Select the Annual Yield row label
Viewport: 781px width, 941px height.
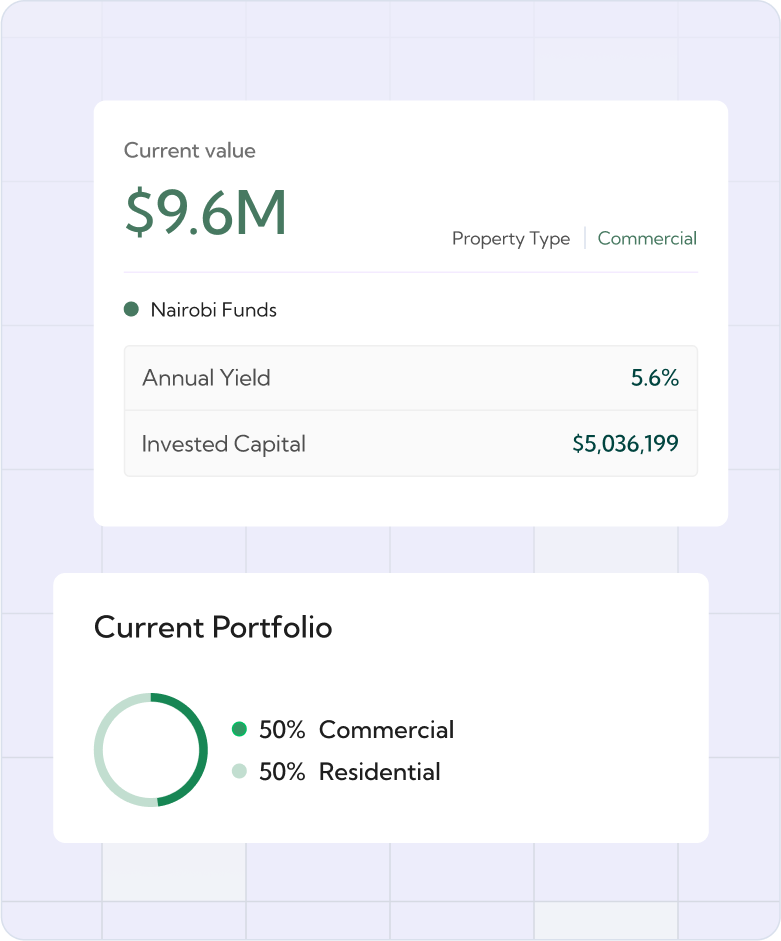[x=206, y=378]
